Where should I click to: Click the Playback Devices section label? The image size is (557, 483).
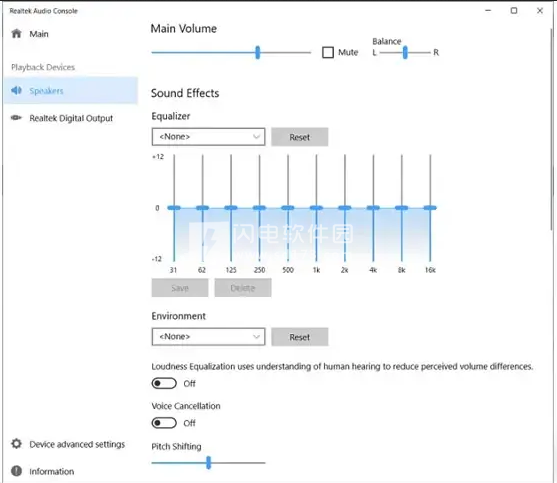click(43, 67)
